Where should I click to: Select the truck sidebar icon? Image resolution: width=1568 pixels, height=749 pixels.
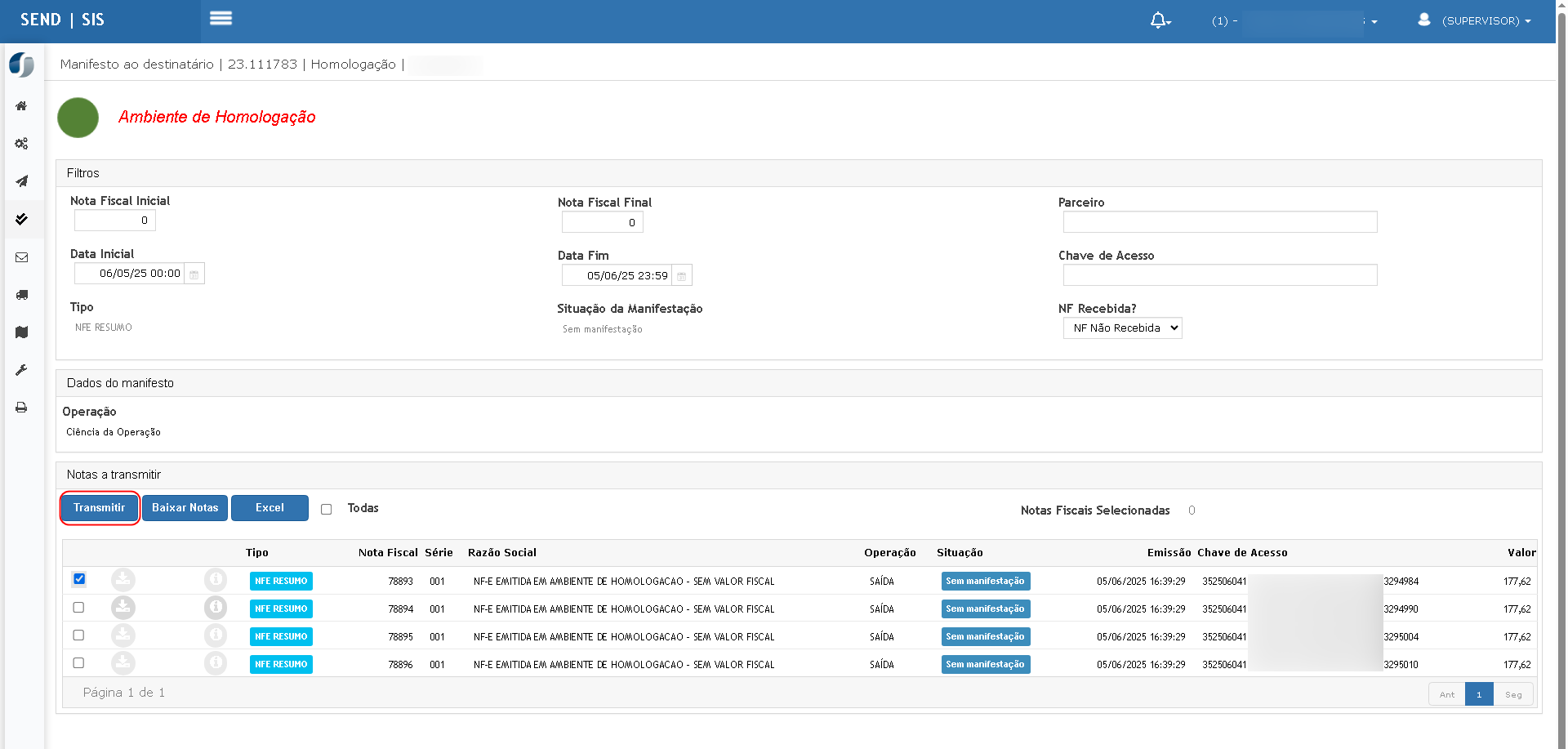point(21,295)
